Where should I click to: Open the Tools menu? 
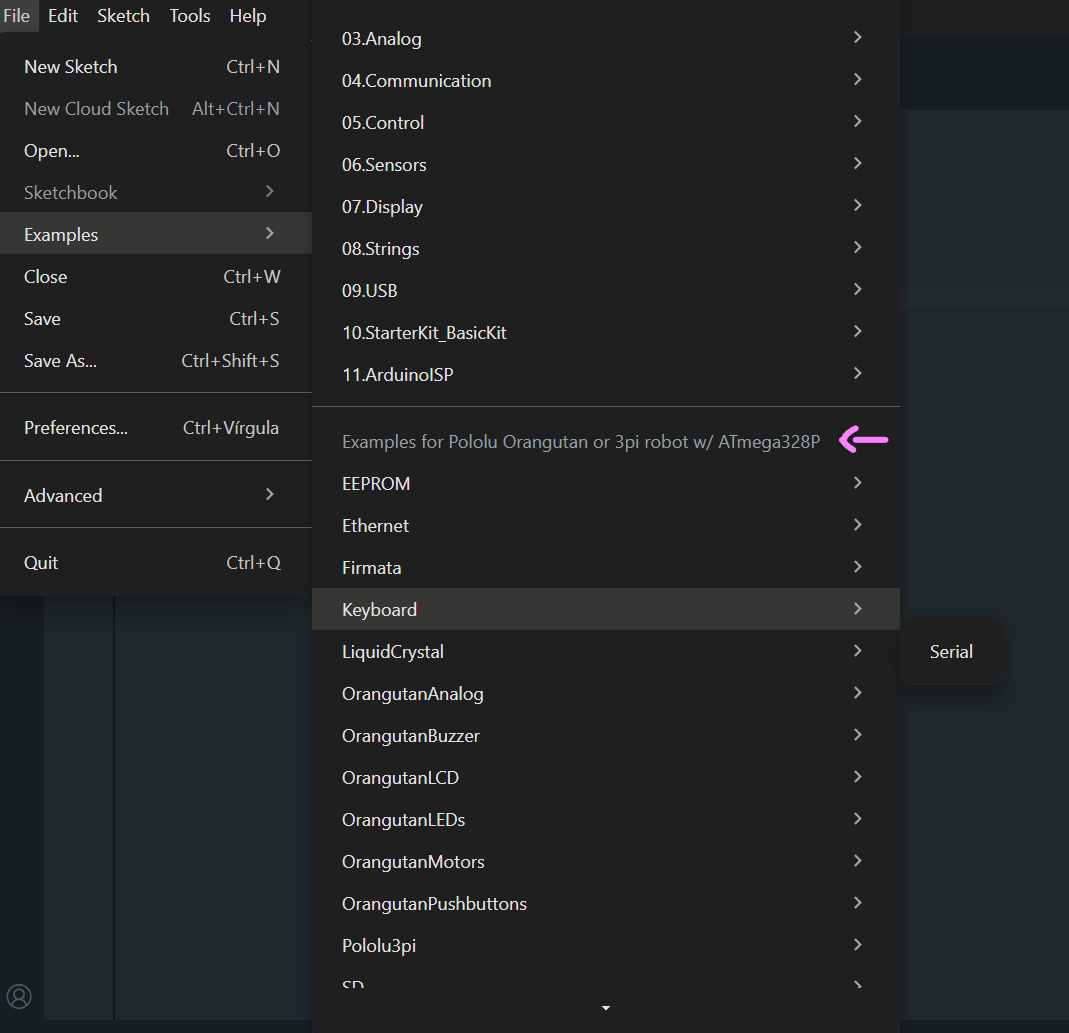tap(190, 16)
